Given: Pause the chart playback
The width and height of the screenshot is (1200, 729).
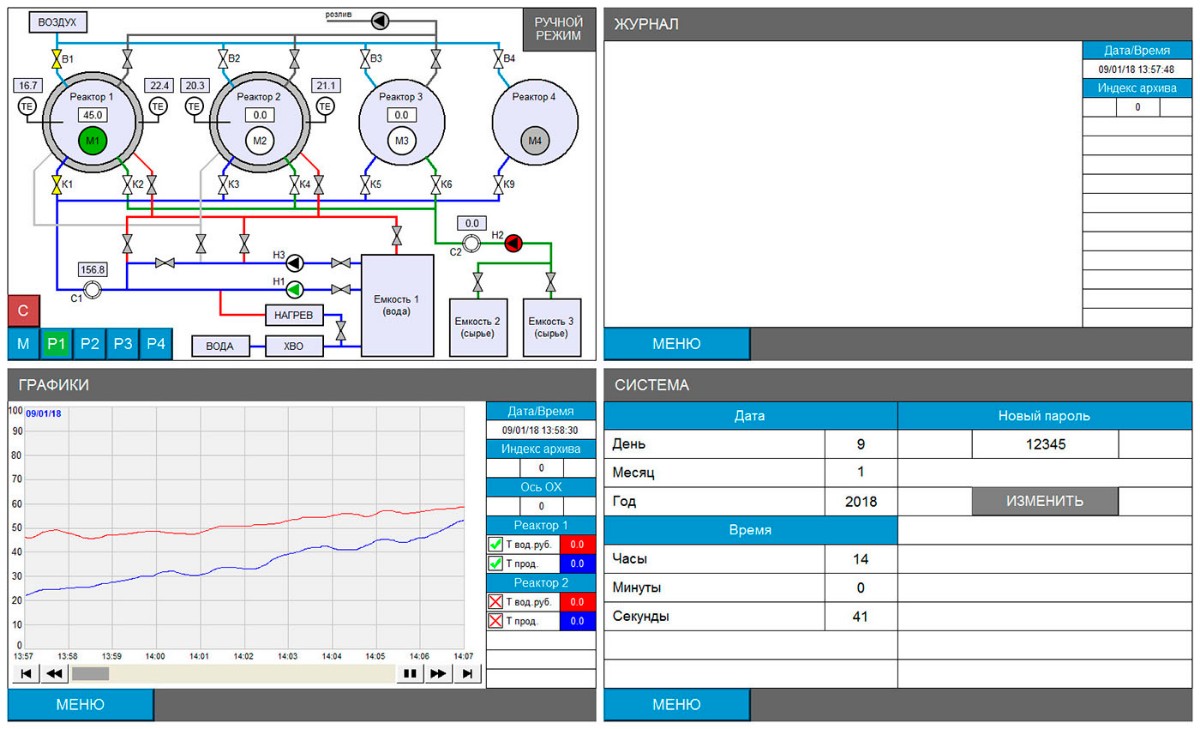Looking at the screenshot, I should (x=409, y=674).
